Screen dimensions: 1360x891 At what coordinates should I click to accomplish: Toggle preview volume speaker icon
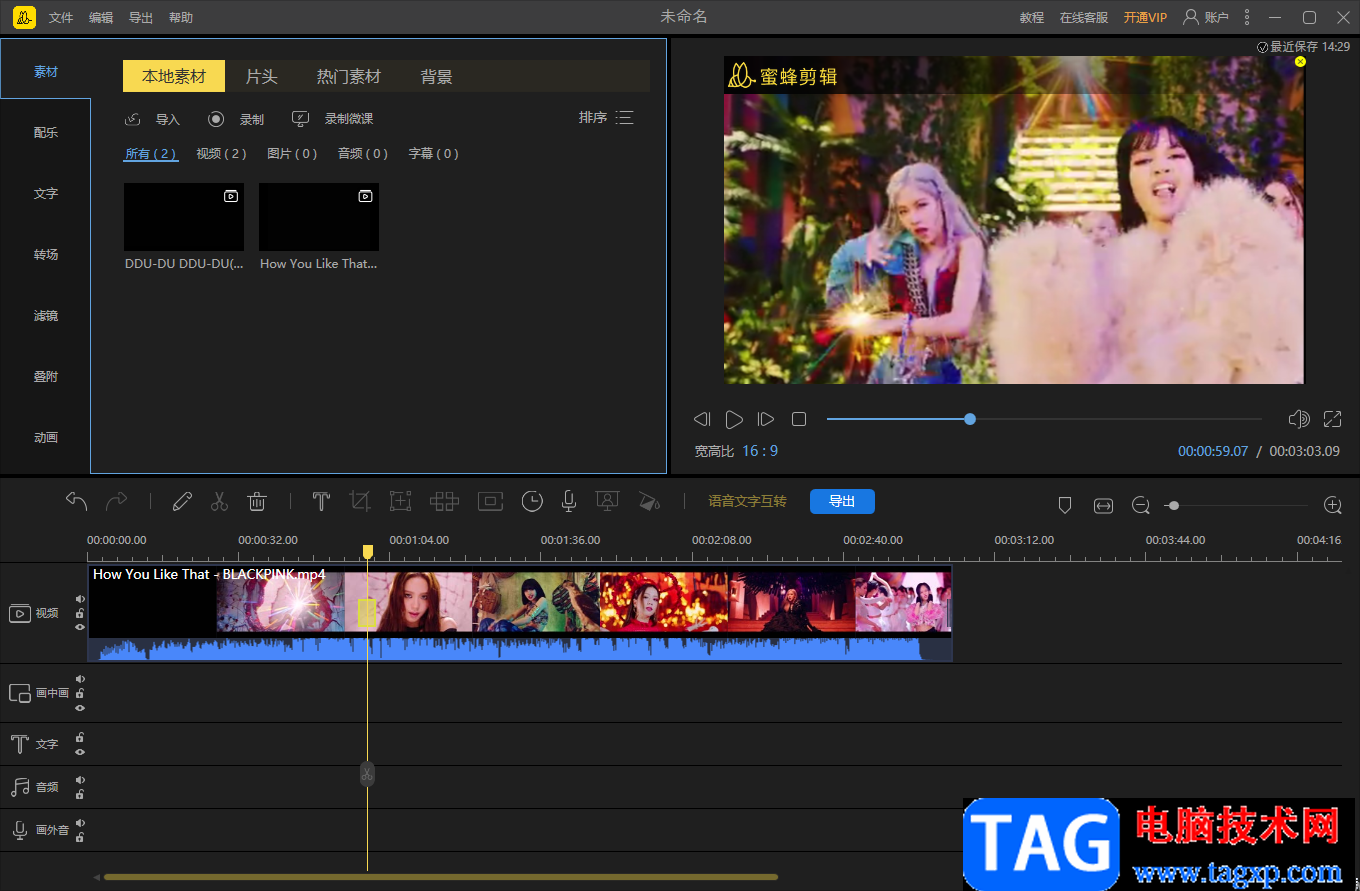tap(1299, 419)
